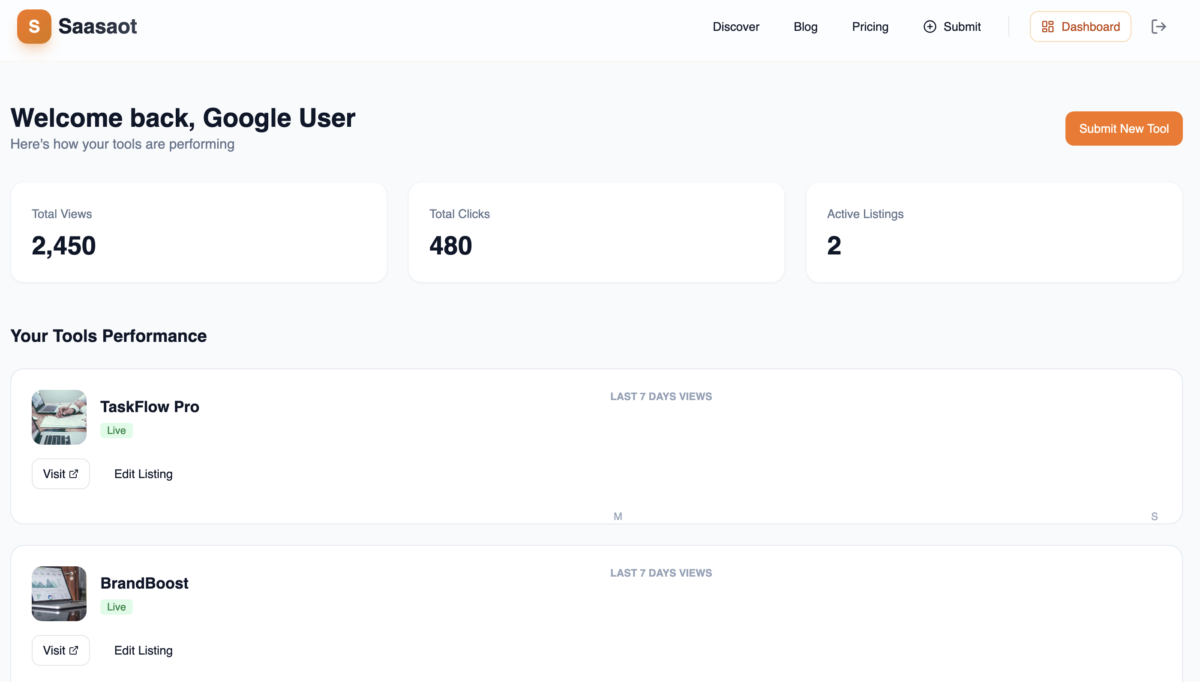
Task: Toggle the Live status badge on TaskFlow Pro
Action: pos(117,430)
